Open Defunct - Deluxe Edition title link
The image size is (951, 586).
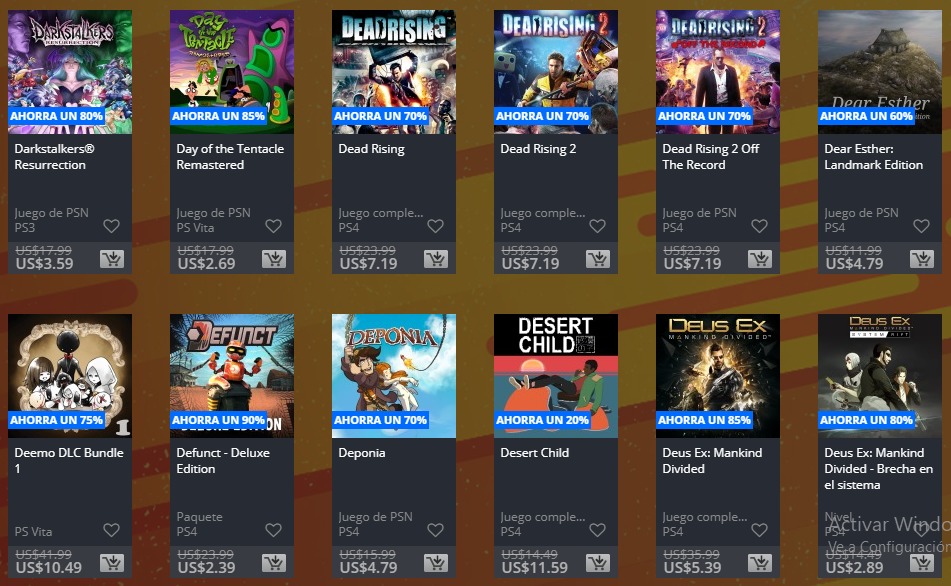click(x=223, y=460)
